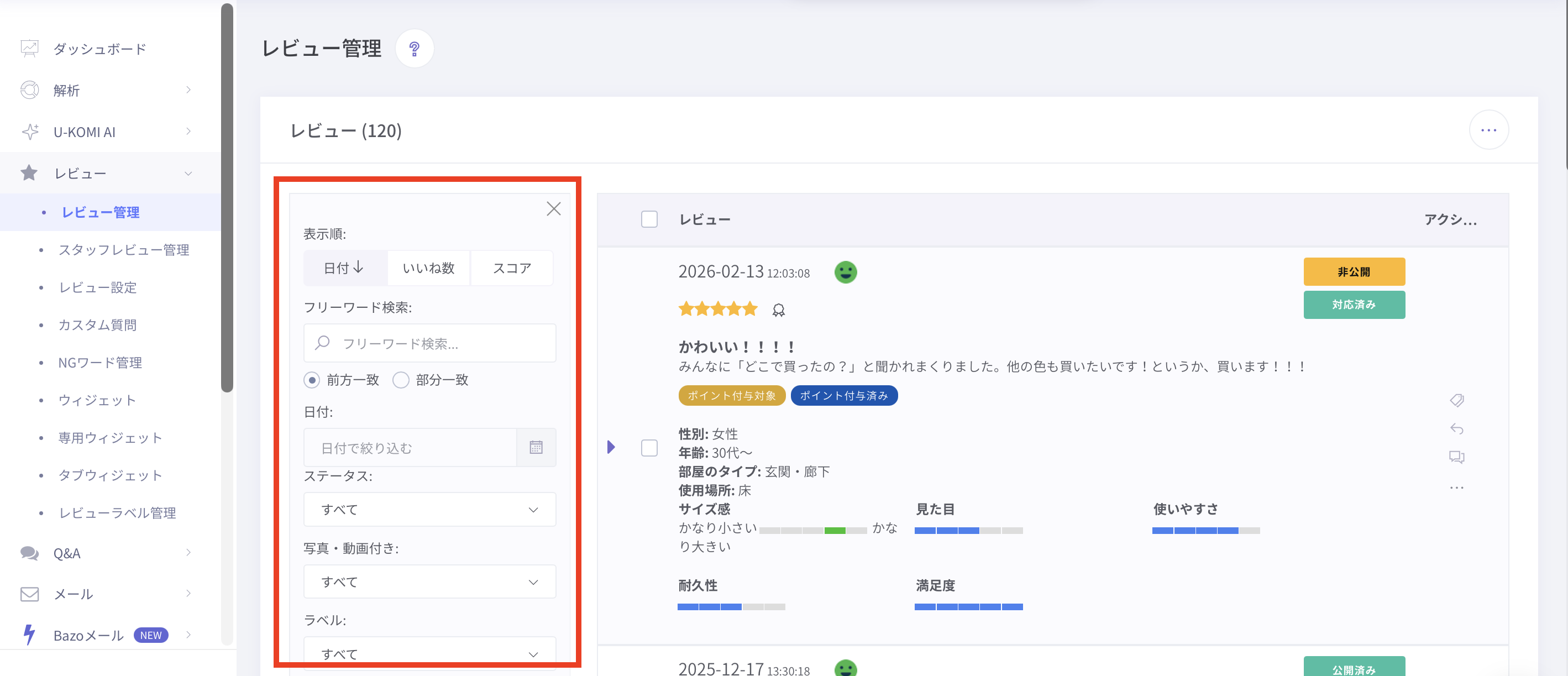Open the 写真・動画付き dropdown
This screenshot has height=676, width=1568.
(x=429, y=581)
